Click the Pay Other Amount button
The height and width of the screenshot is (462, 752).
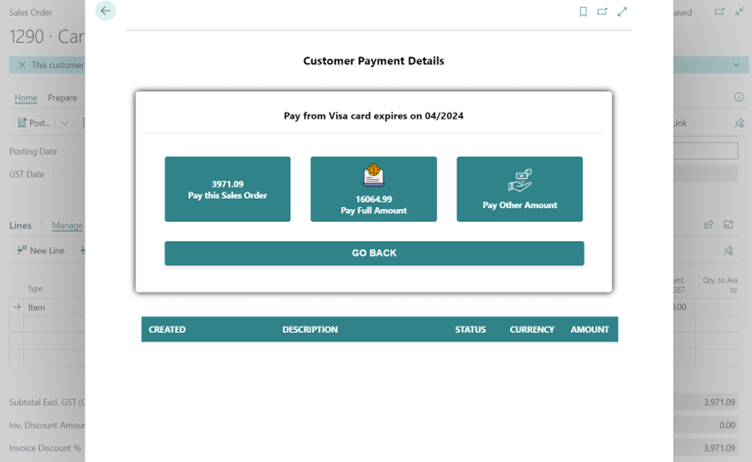(519, 189)
